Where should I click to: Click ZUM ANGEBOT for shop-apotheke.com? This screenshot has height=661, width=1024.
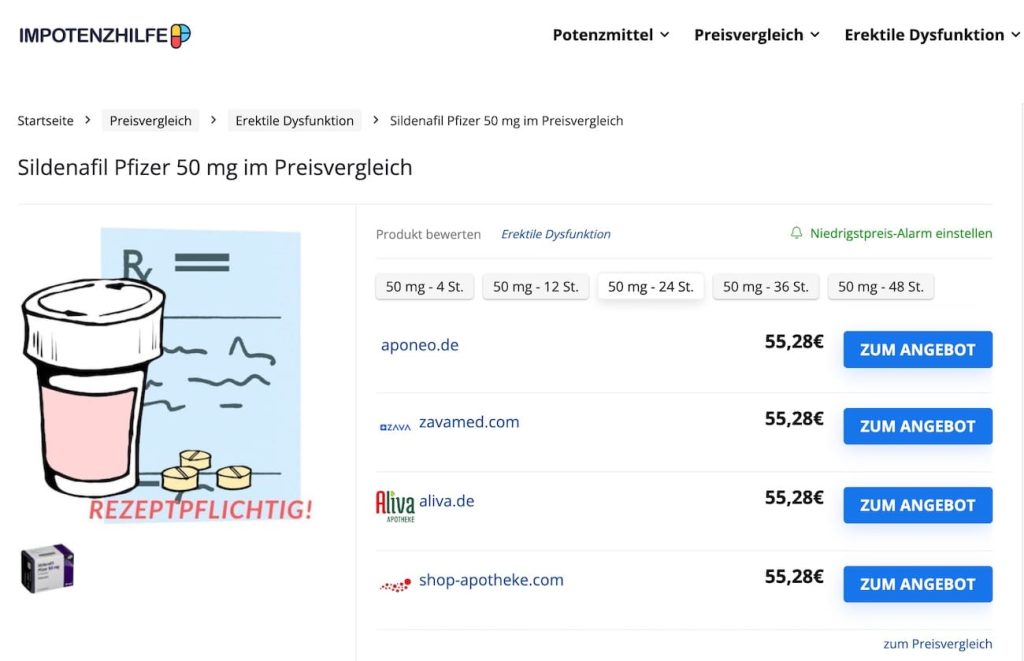tap(917, 584)
